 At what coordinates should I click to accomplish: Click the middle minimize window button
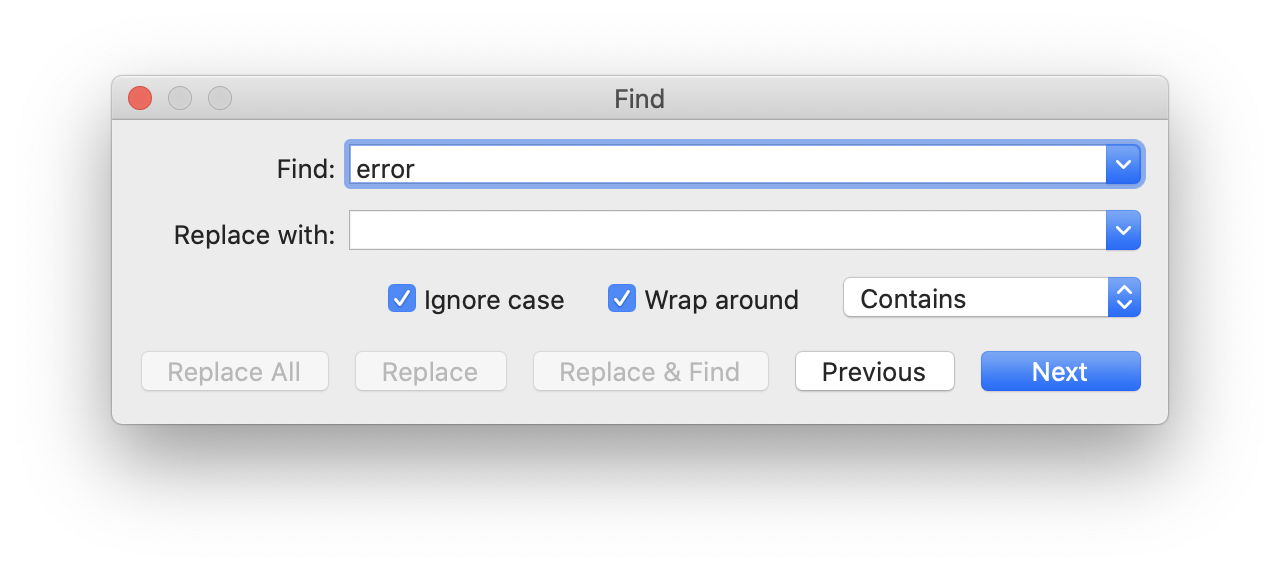(180, 98)
